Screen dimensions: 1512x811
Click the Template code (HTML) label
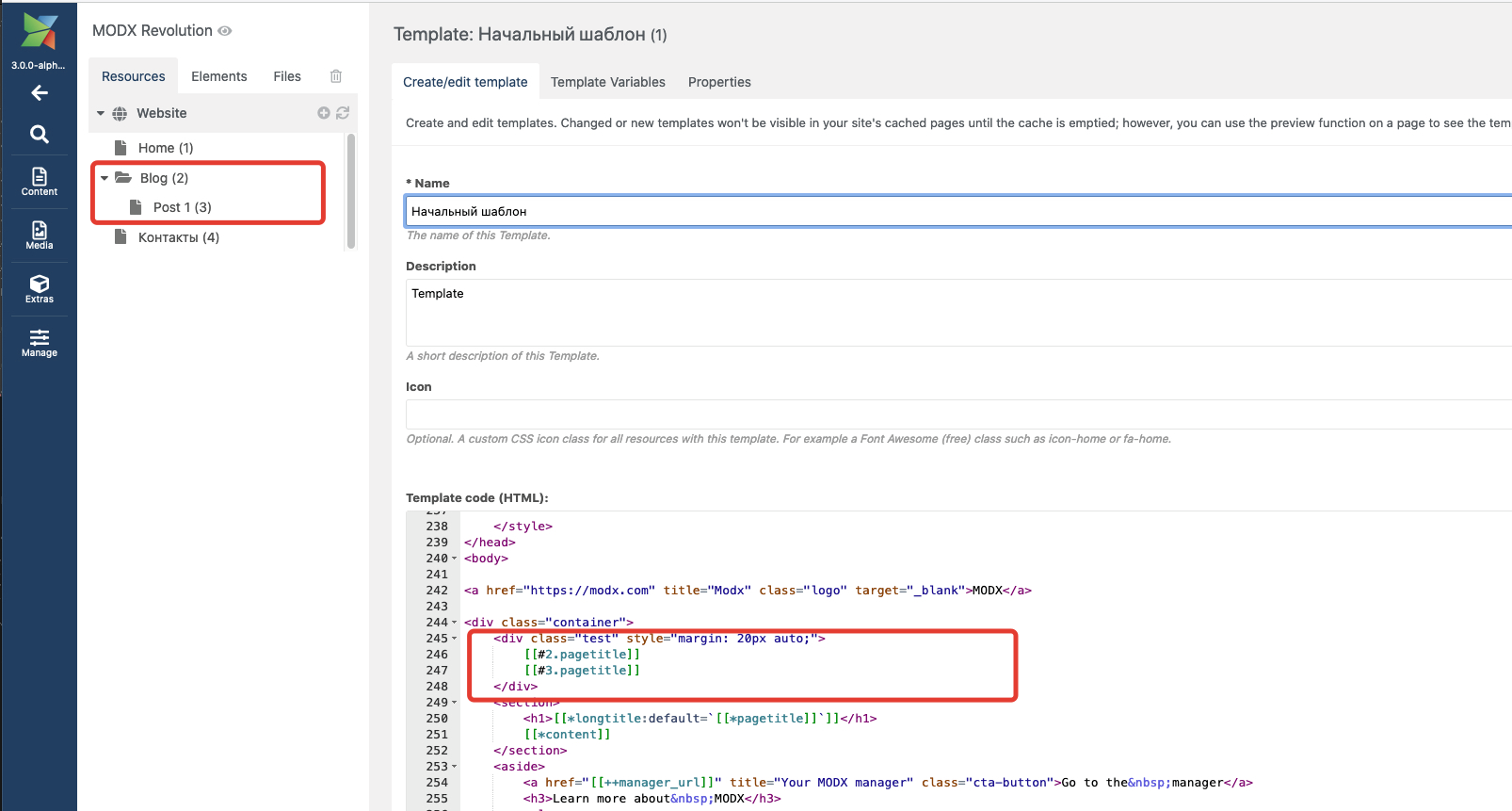pyautogui.click(x=476, y=497)
